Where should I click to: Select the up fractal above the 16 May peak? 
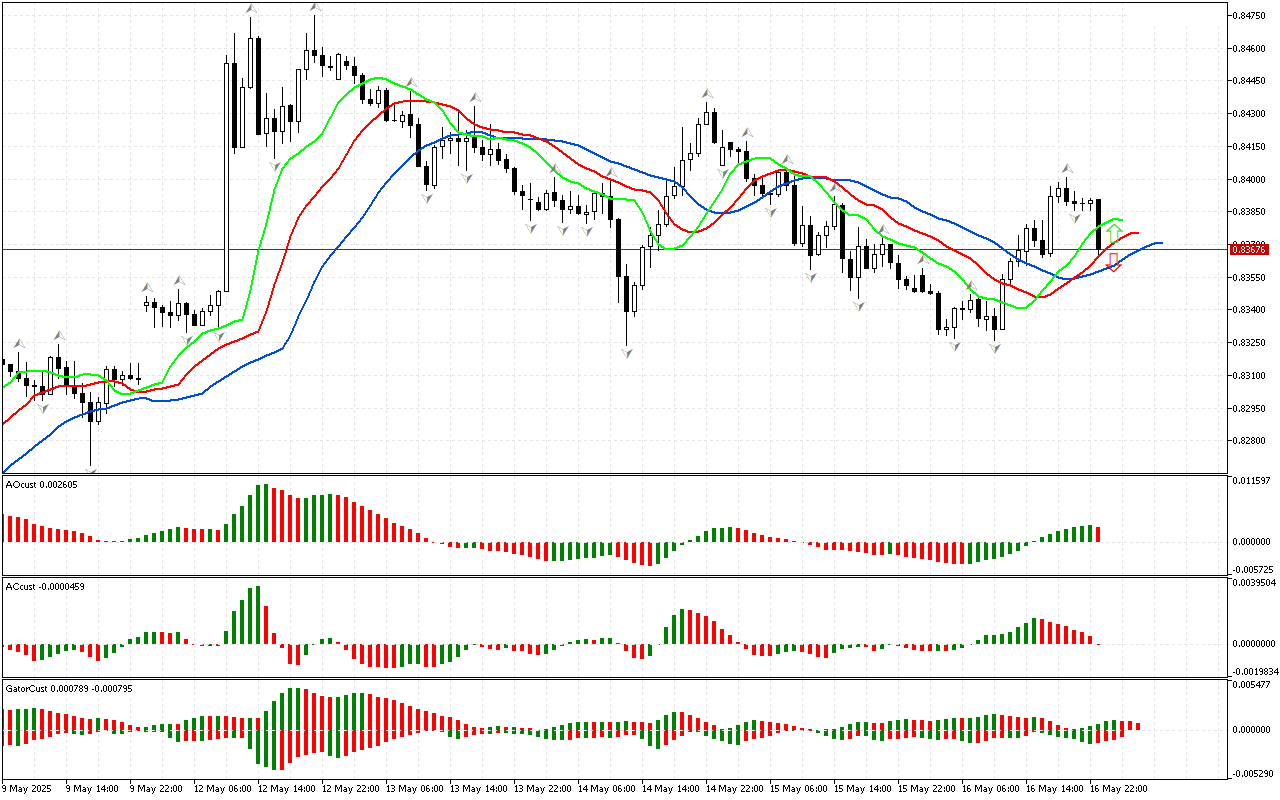[x=1066, y=169]
